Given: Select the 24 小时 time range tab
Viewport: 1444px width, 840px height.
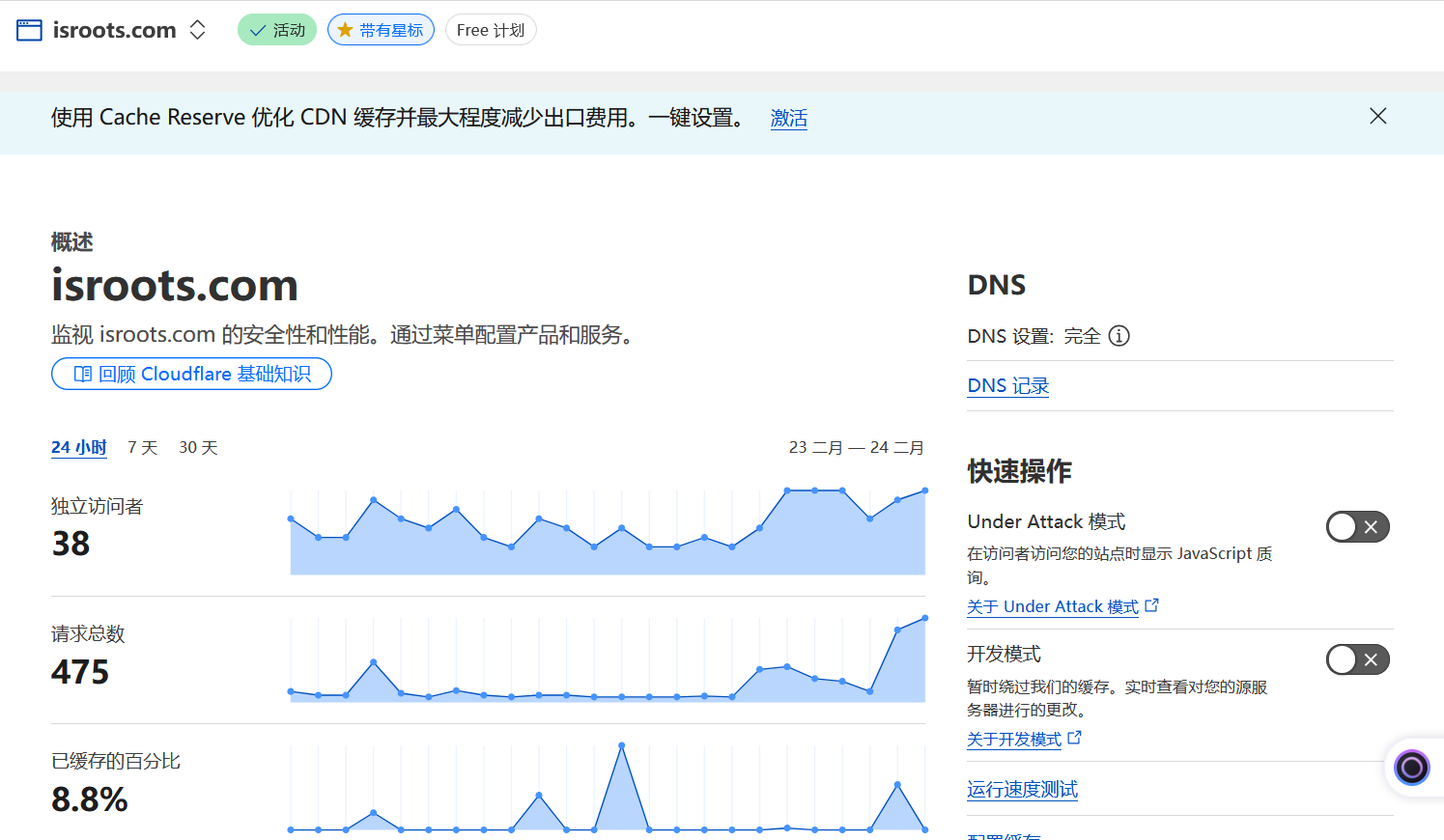Looking at the screenshot, I should pos(79,447).
